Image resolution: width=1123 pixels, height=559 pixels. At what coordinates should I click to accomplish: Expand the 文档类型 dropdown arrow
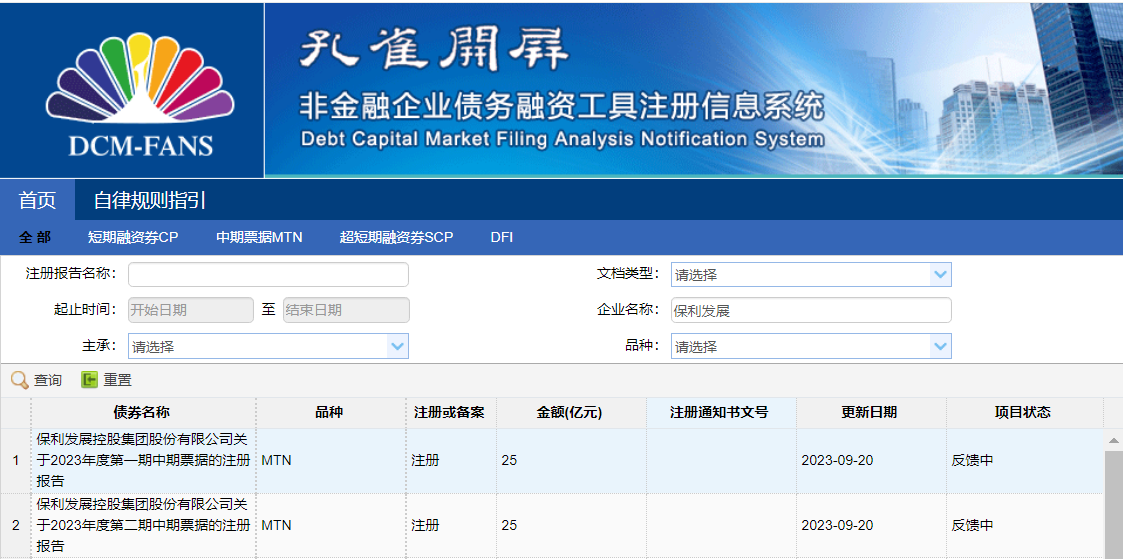(940, 275)
